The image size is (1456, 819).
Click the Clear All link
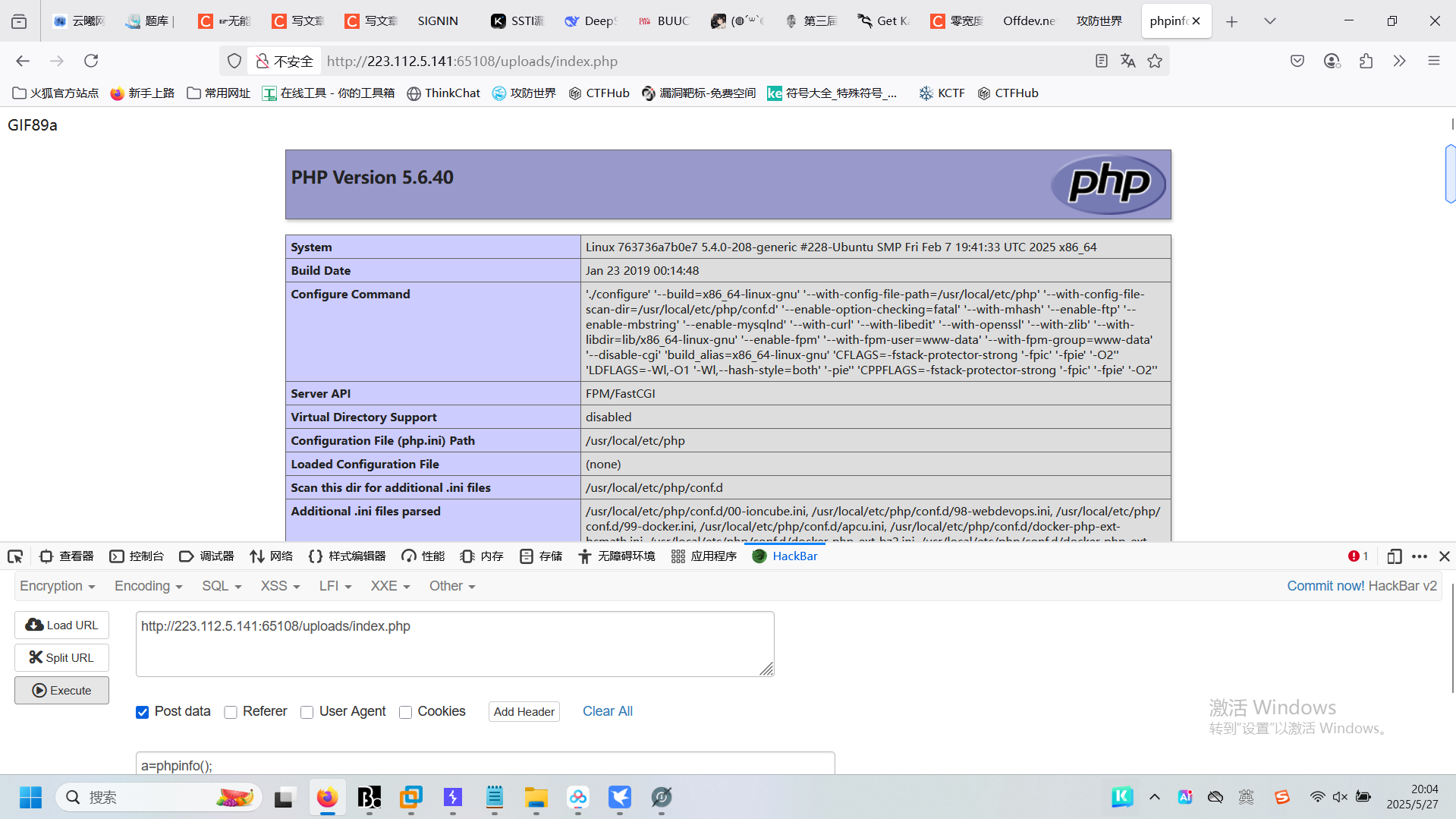(x=608, y=712)
